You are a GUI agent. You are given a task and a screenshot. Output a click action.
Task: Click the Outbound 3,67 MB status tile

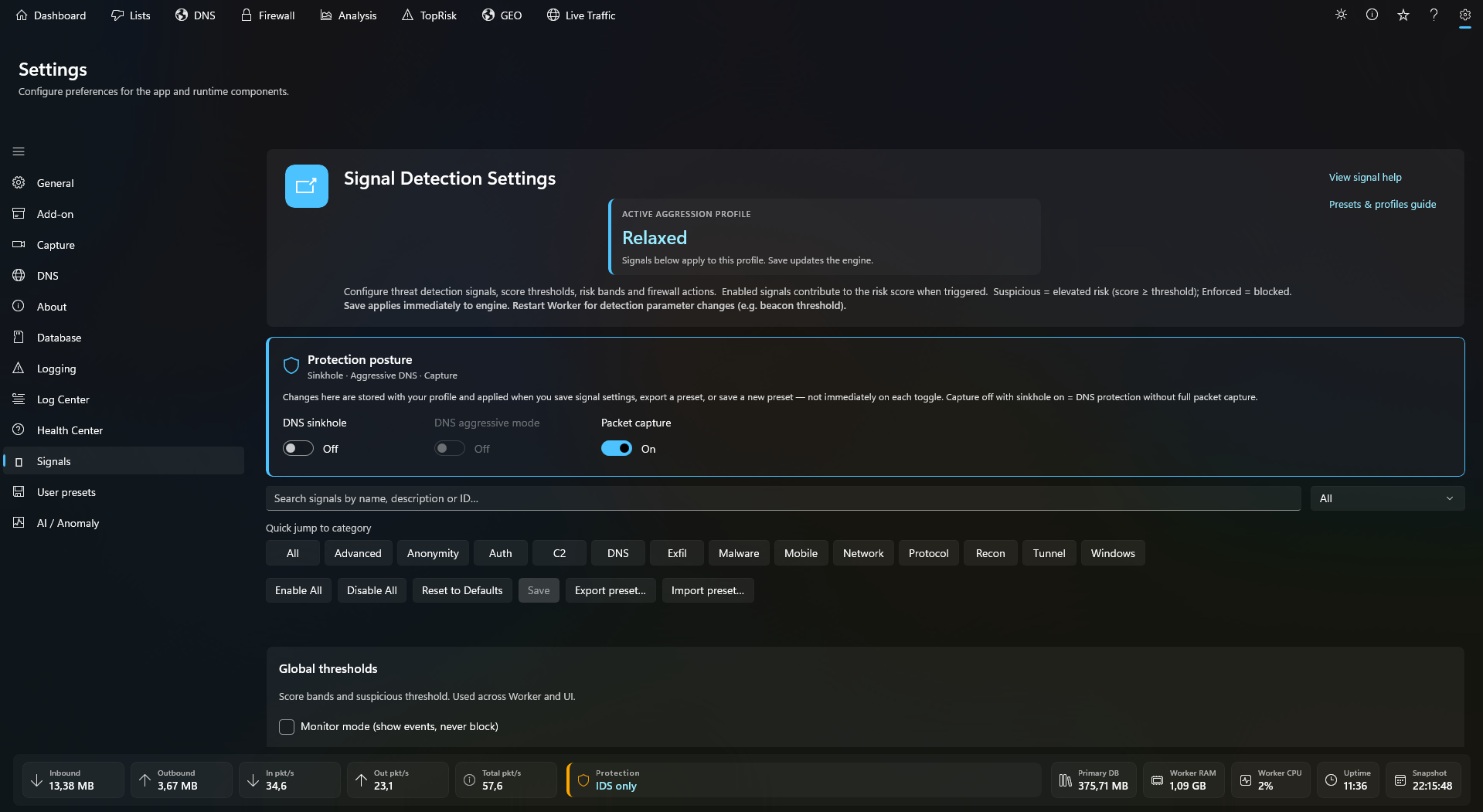181,780
